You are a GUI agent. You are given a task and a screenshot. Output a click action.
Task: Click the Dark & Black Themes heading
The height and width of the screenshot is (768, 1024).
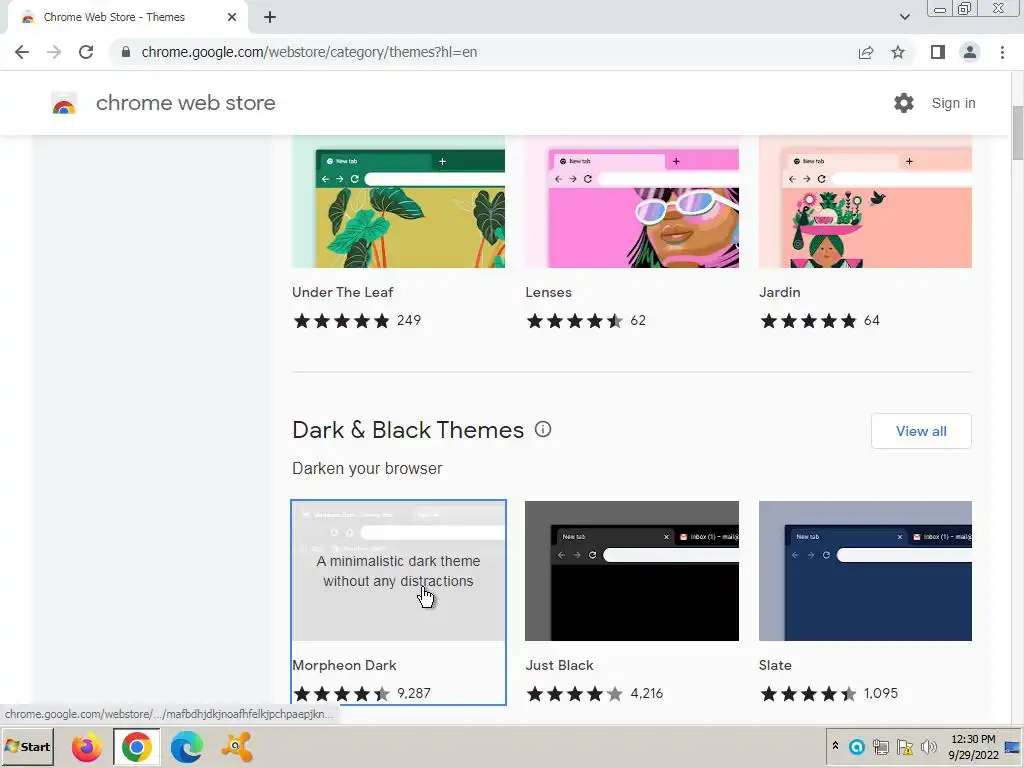coord(408,430)
